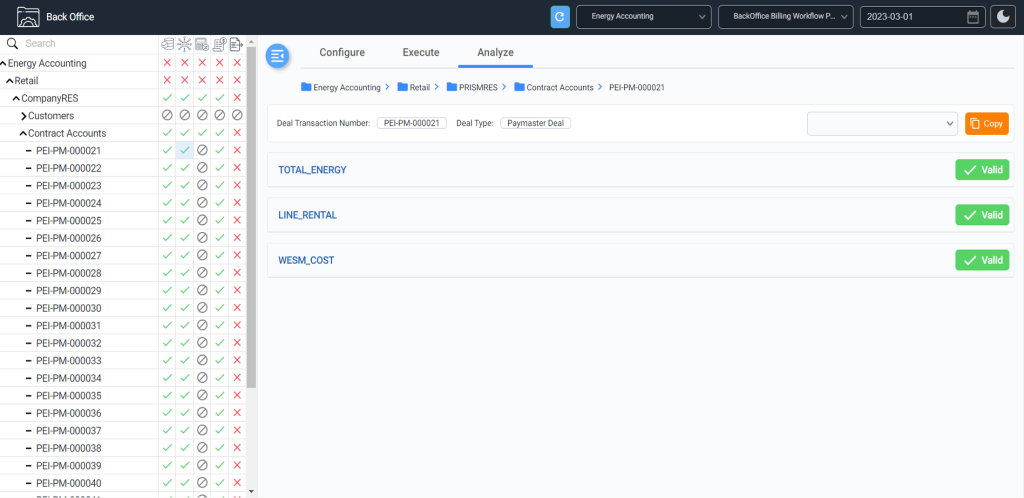Switch to the Execute tab

click(x=421, y=53)
